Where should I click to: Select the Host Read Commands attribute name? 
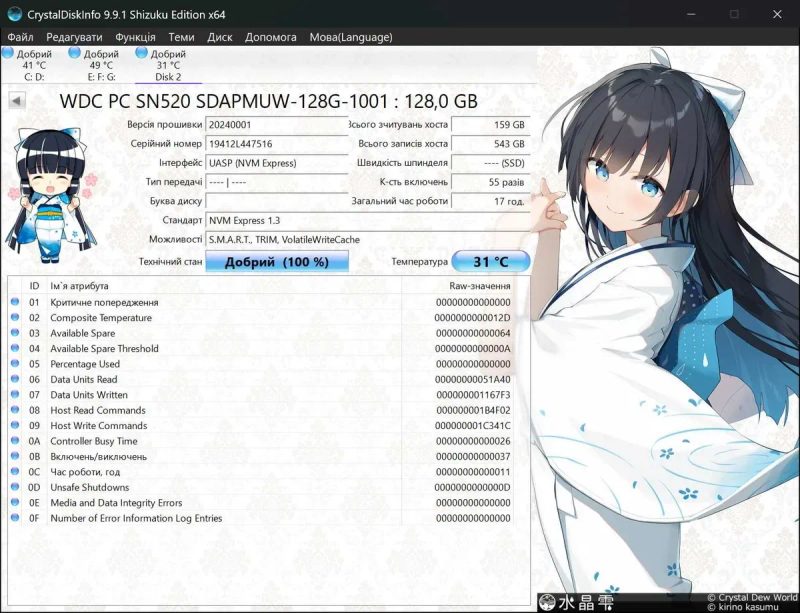pyautogui.click(x=98, y=410)
